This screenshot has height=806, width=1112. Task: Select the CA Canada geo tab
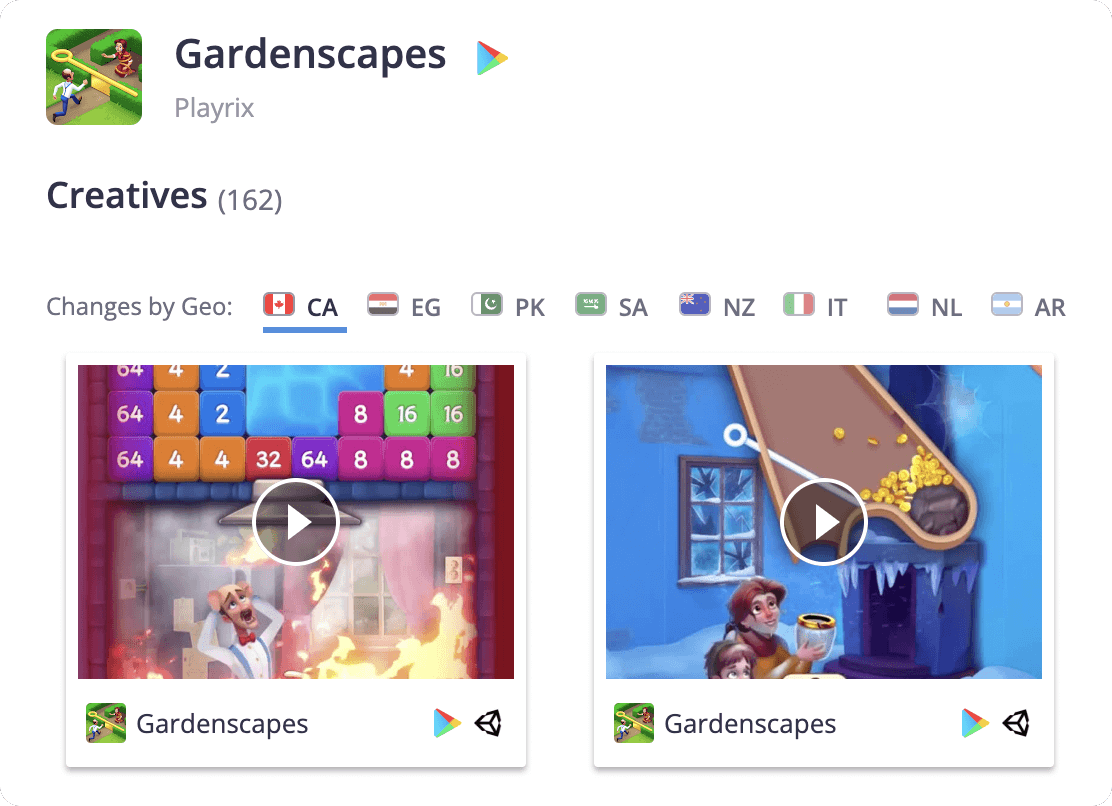304,307
